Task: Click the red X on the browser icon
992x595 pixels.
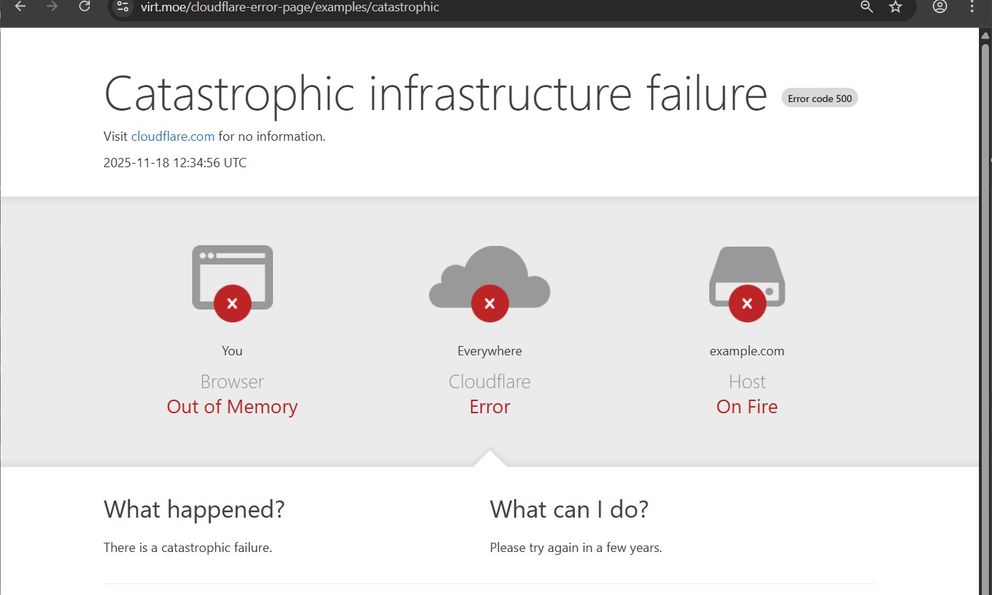Action: pyautogui.click(x=232, y=303)
